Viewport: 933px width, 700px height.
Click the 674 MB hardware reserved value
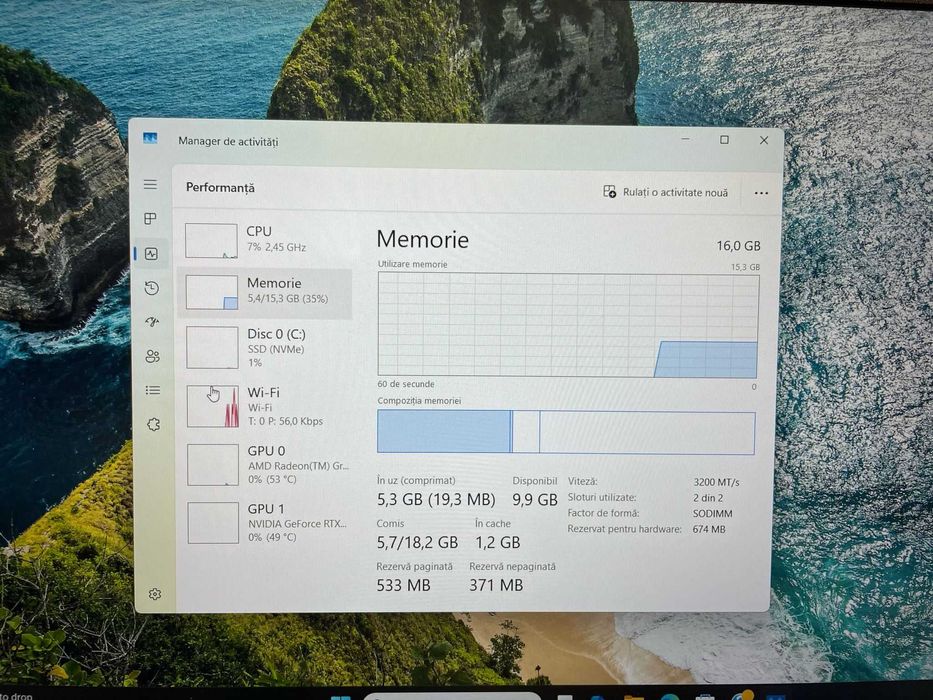click(709, 529)
